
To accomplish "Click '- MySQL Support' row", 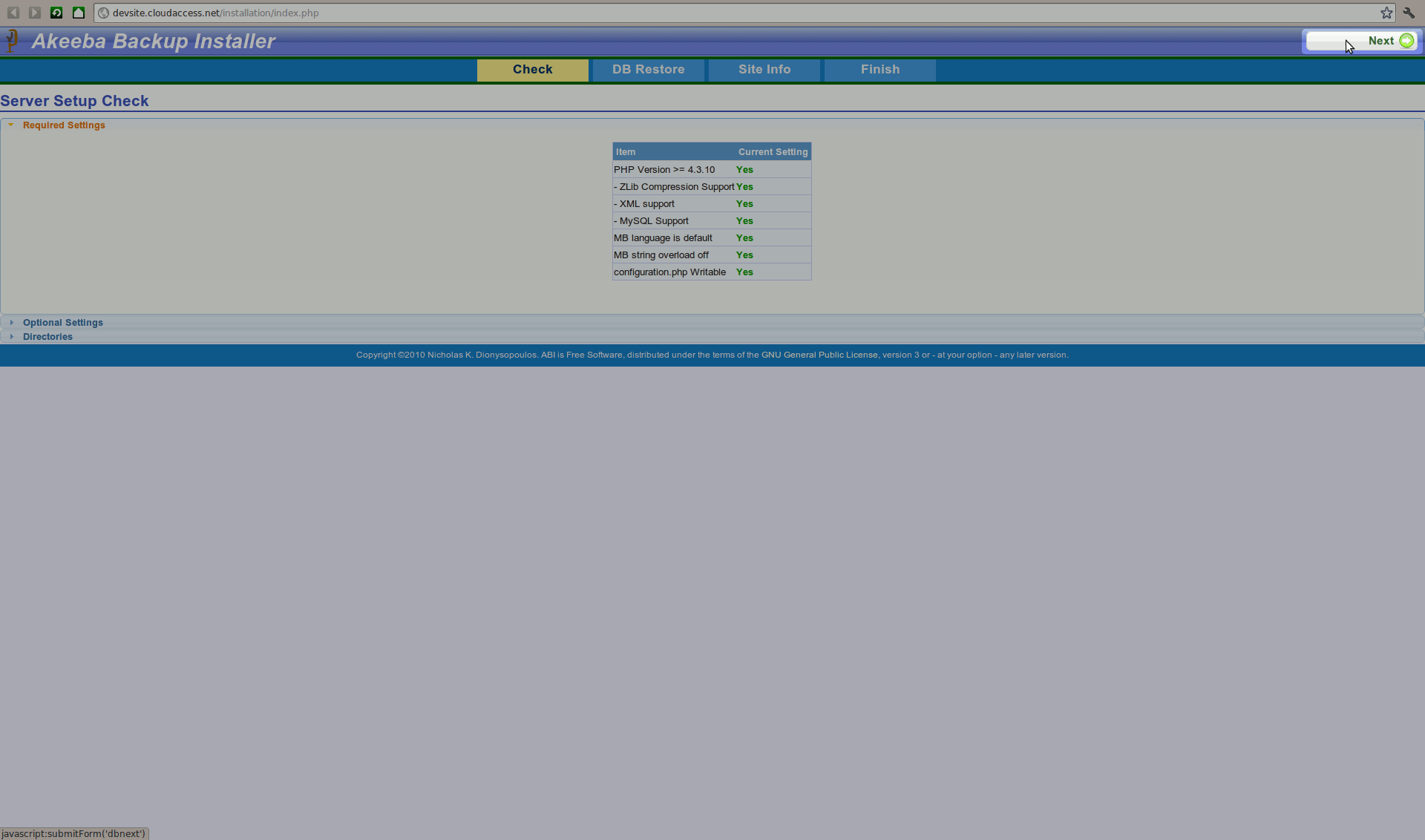I will pos(712,221).
